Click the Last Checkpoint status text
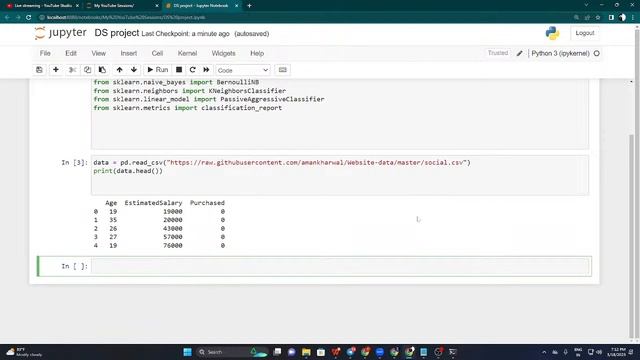Viewport: 640px width, 360px height. click(185, 34)
